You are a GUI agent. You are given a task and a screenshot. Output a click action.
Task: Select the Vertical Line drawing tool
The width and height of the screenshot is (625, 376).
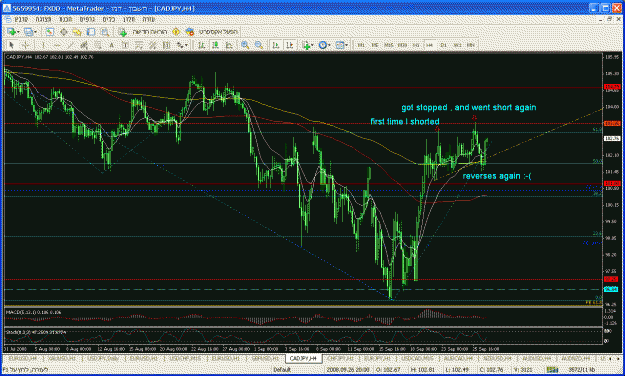43,45
